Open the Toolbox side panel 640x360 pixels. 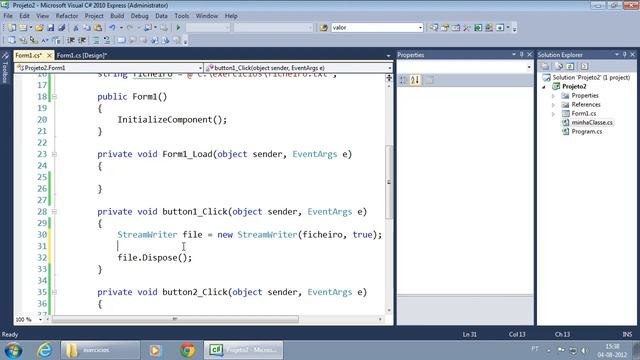point(5,68)
